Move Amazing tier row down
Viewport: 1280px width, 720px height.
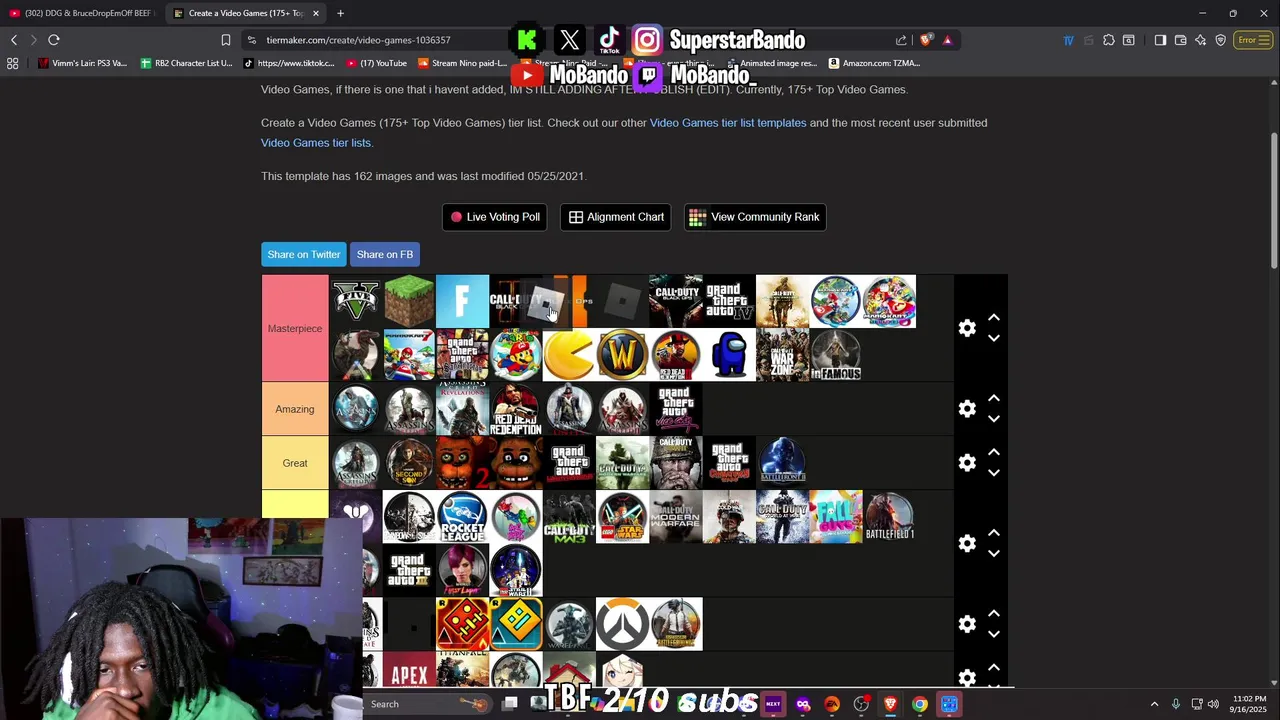pos(994,419)
